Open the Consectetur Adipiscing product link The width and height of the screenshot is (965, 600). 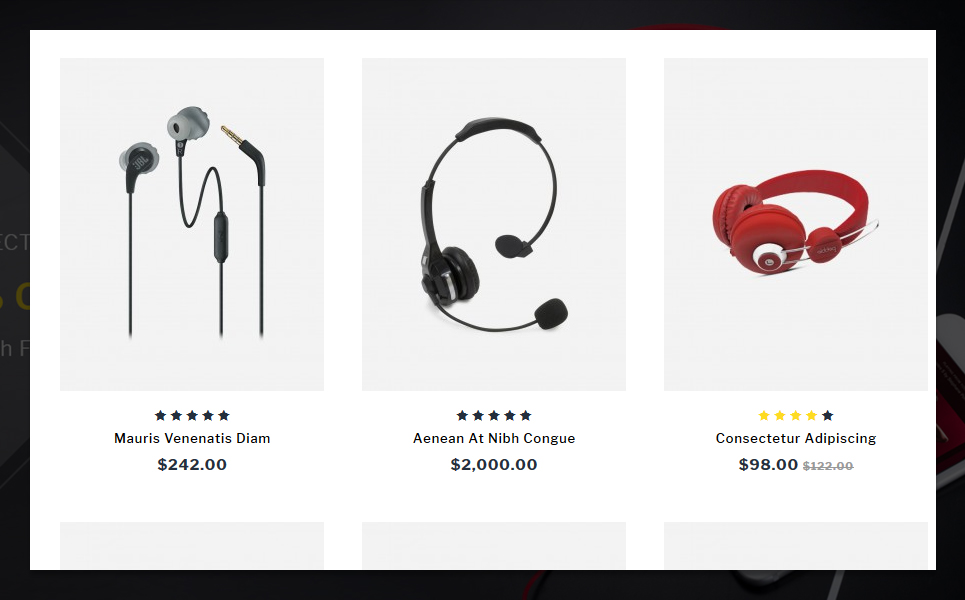coord(796,438)
